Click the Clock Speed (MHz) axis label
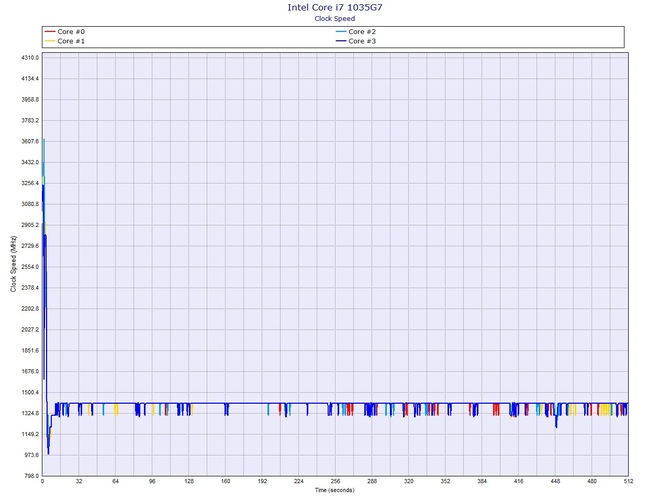Image resolution: width=670 pixels, height=502 pixels. point(13,264)
